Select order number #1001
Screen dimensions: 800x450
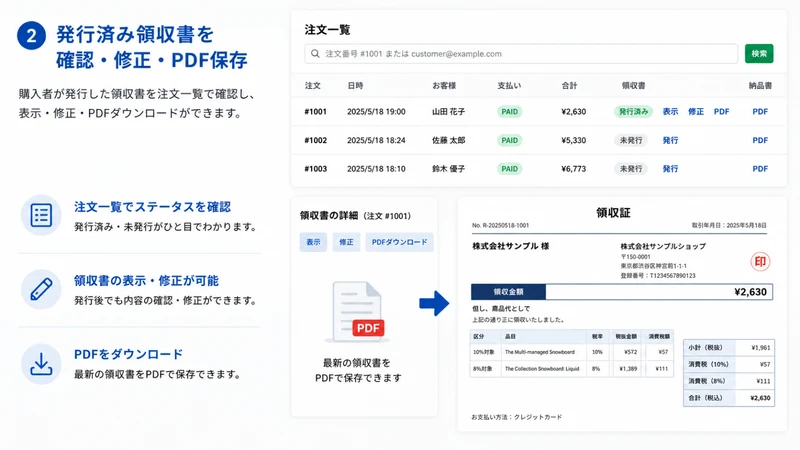[315, 111]
